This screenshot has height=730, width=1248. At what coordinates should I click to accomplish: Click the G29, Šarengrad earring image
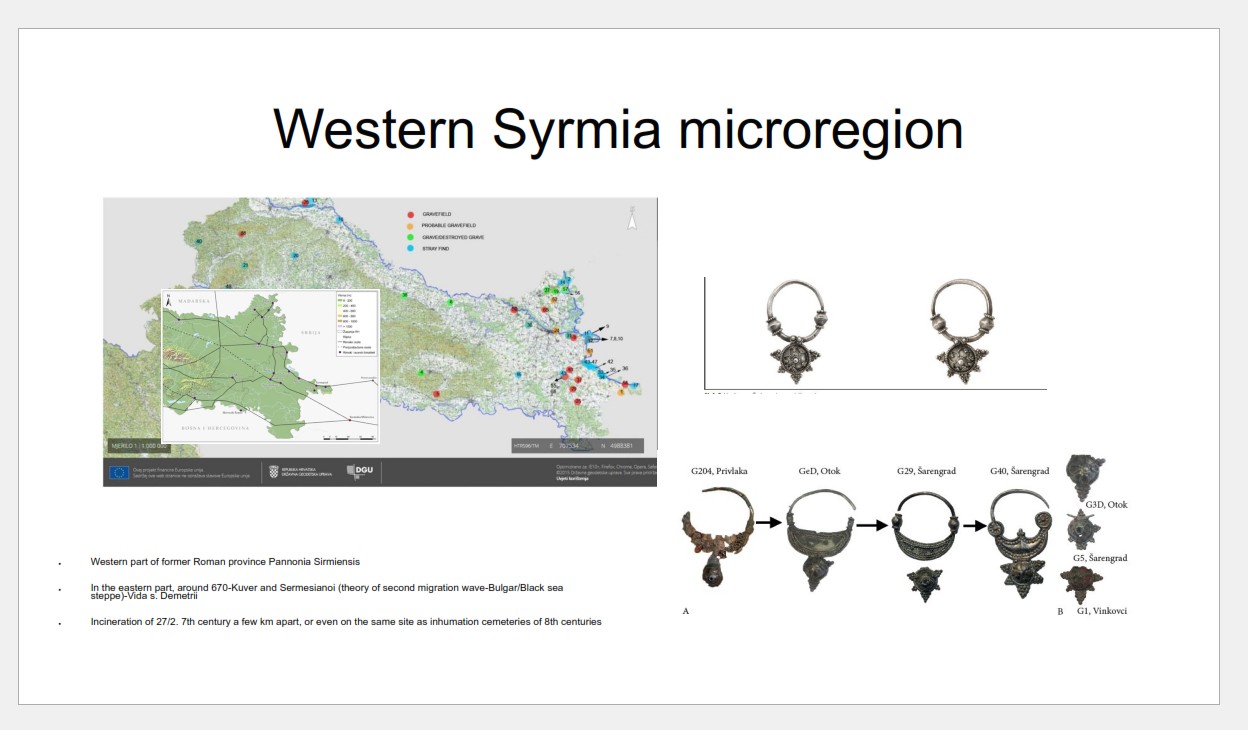tap(924, 549)
